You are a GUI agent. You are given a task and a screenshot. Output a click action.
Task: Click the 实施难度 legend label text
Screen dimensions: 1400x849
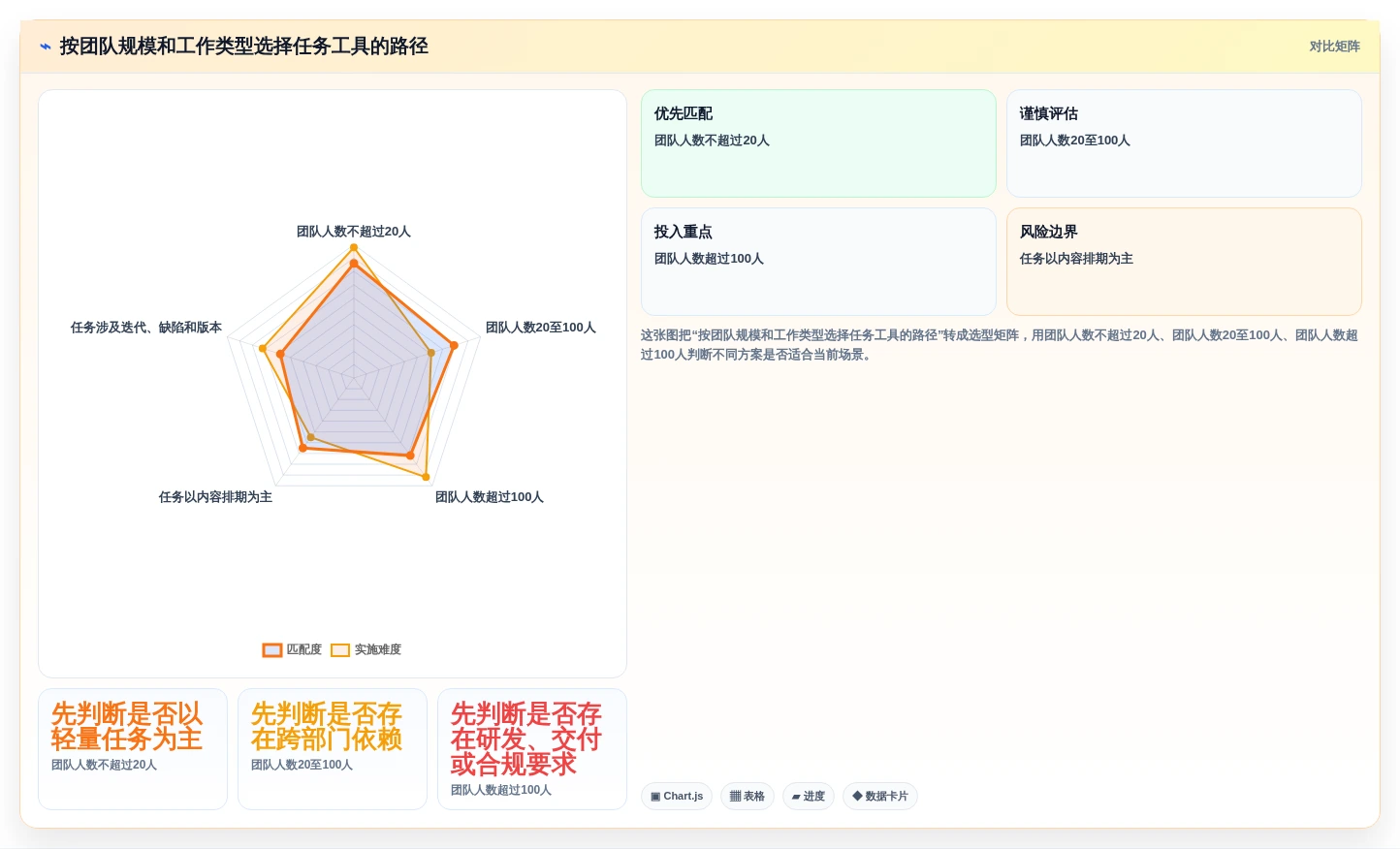[378, 650]
